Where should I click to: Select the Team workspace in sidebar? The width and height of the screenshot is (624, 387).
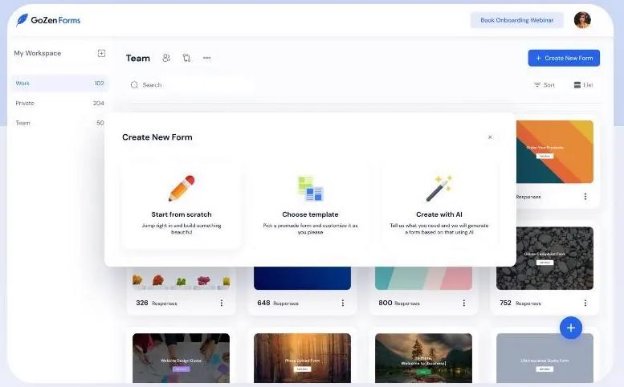point(60,123)
